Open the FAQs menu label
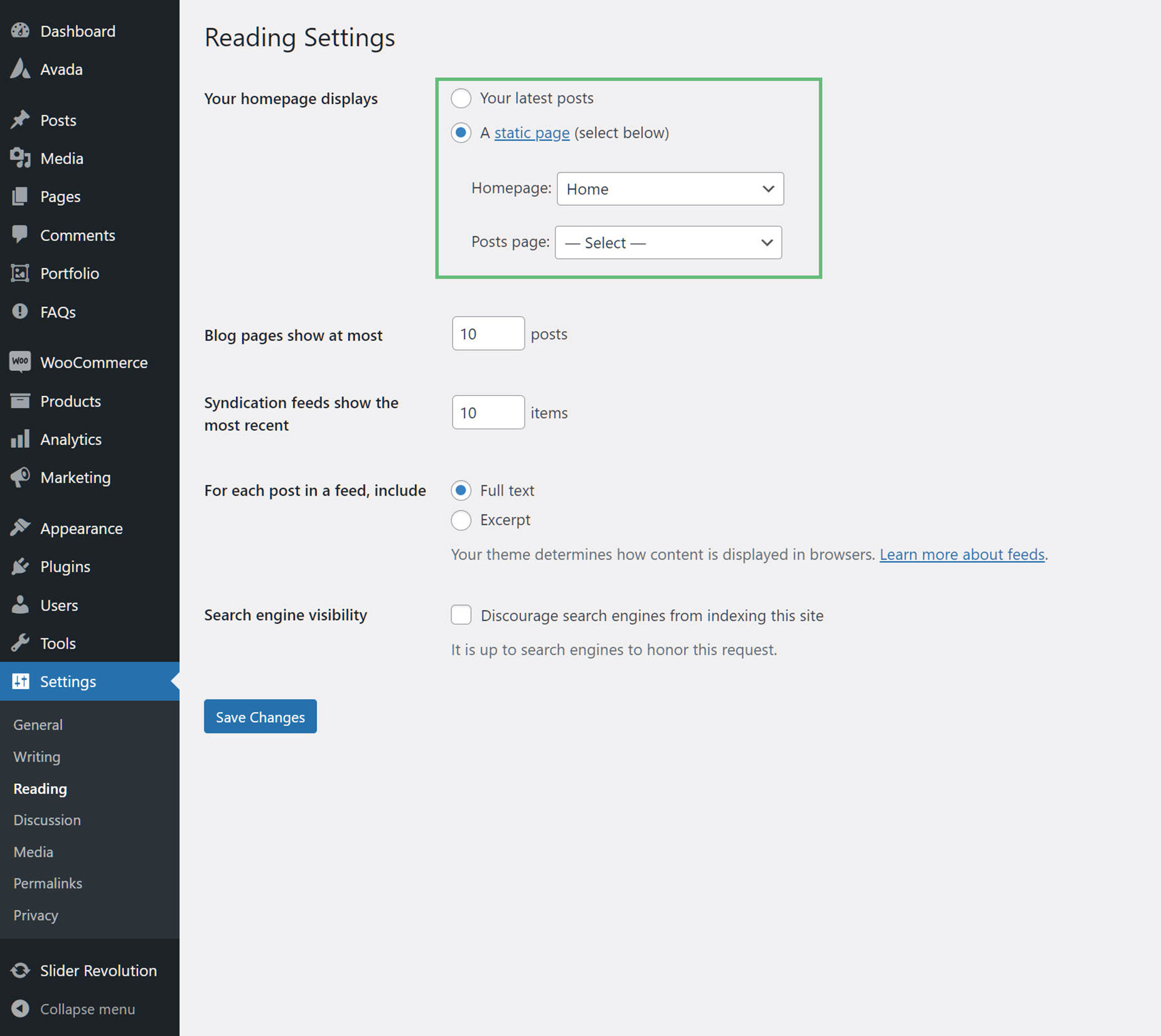Viewport: 1161px width, 1036px height. tap(58, 312)
